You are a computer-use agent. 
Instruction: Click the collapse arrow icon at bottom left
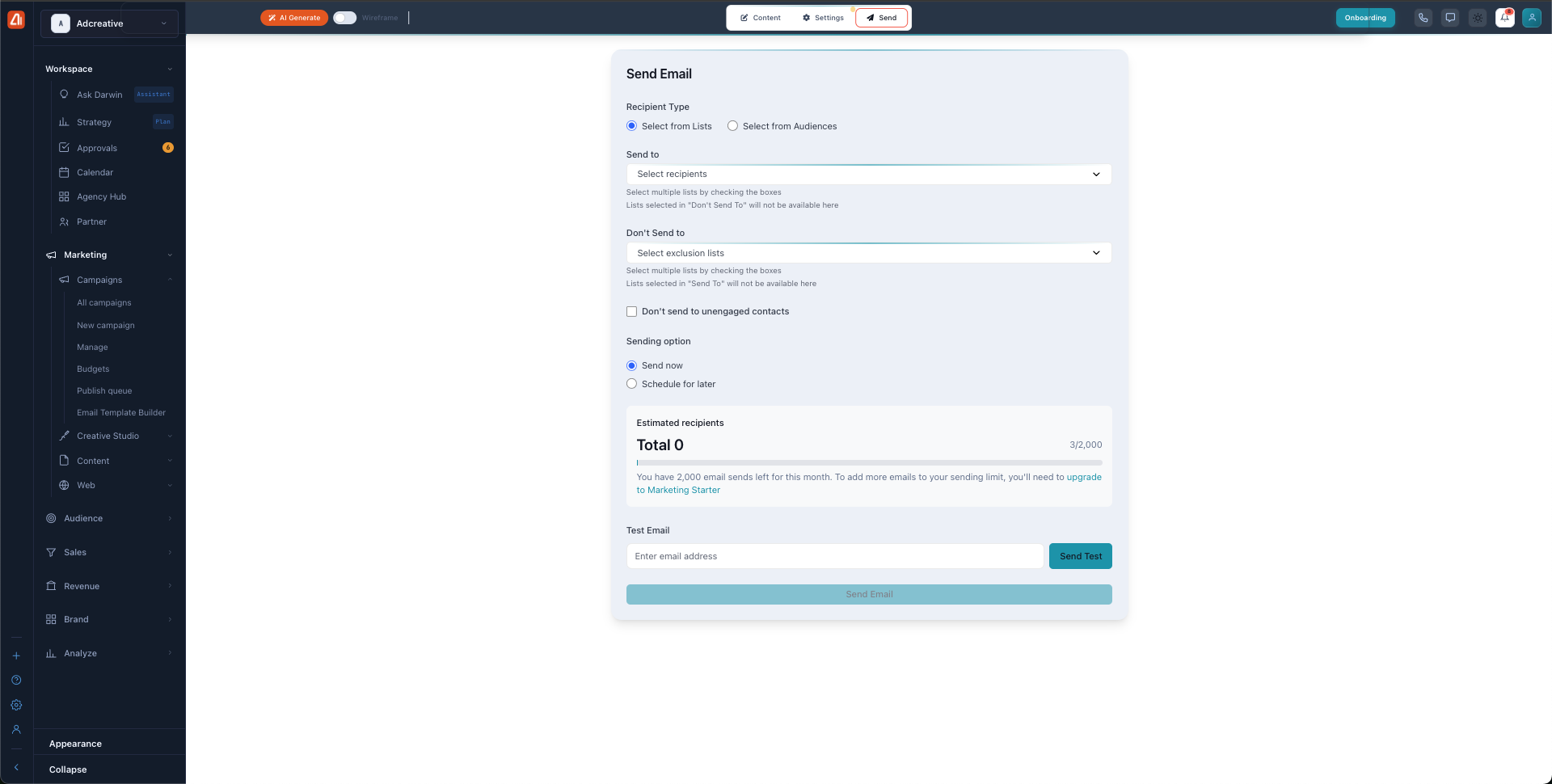pos(16,767)
